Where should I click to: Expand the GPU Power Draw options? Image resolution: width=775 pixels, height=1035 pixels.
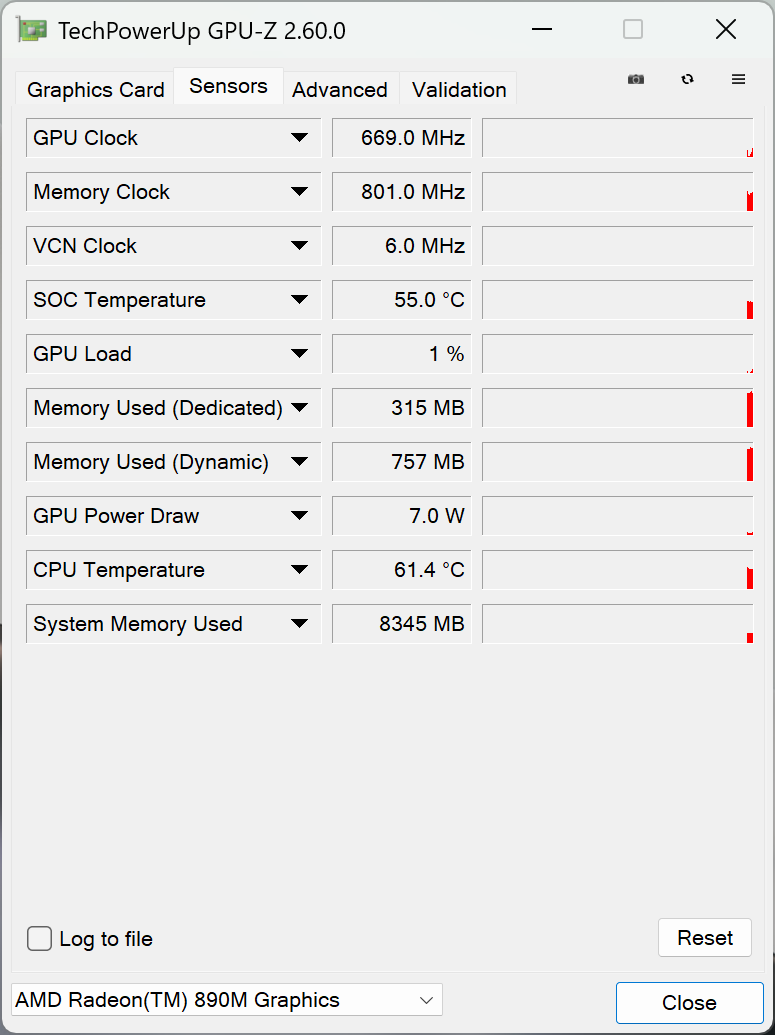click(299, 515)
